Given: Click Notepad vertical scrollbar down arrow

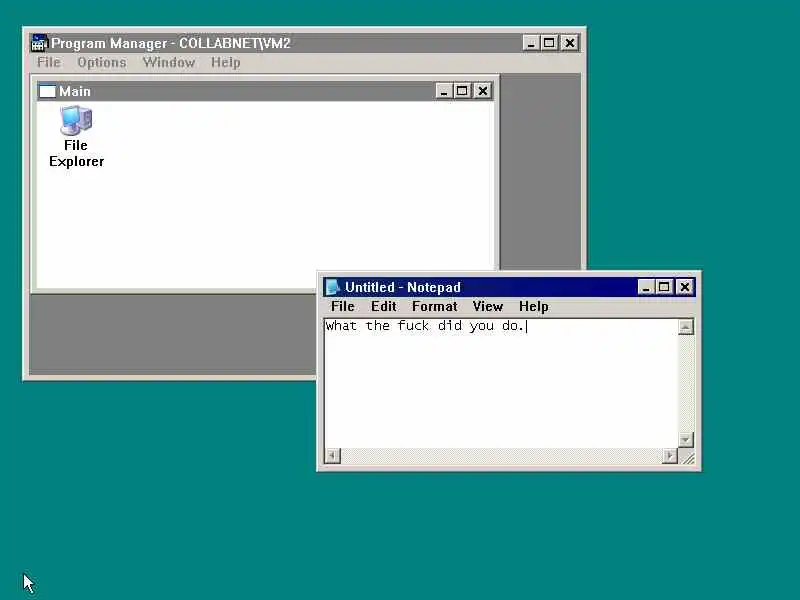Looking at the screenshot, I should tap(686, 440).
